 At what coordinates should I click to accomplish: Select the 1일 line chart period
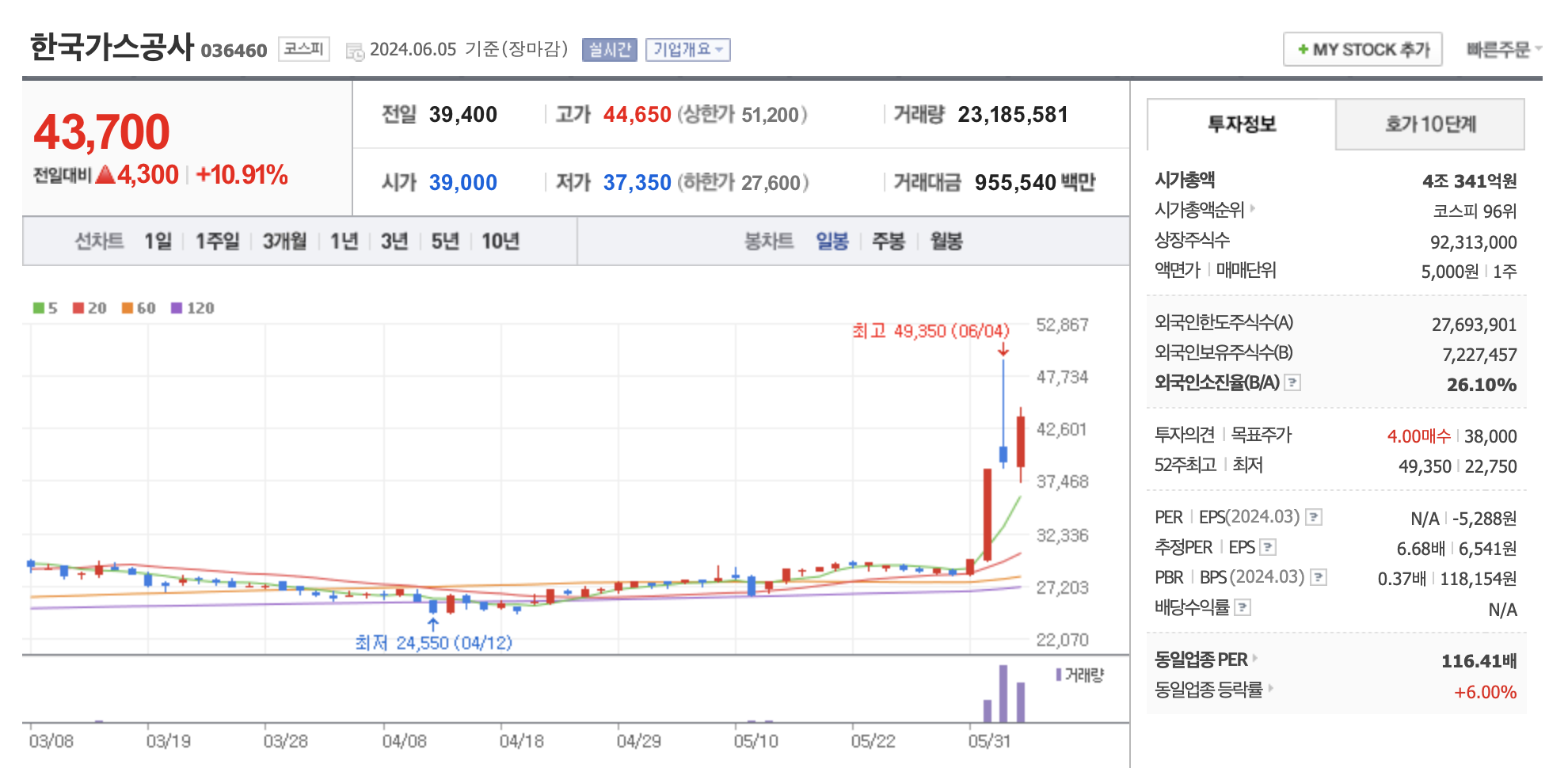(158, 241)
